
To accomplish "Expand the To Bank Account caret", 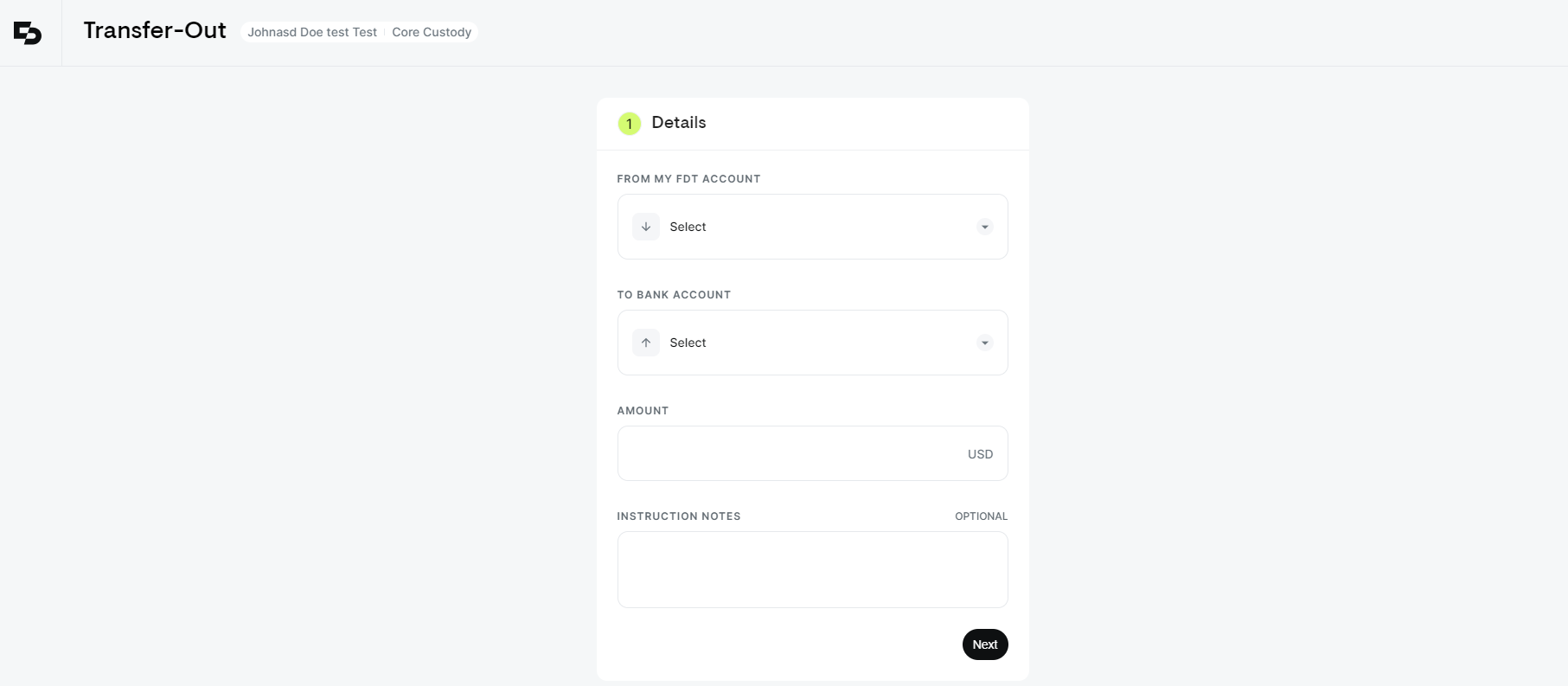I will click(984, 343).
